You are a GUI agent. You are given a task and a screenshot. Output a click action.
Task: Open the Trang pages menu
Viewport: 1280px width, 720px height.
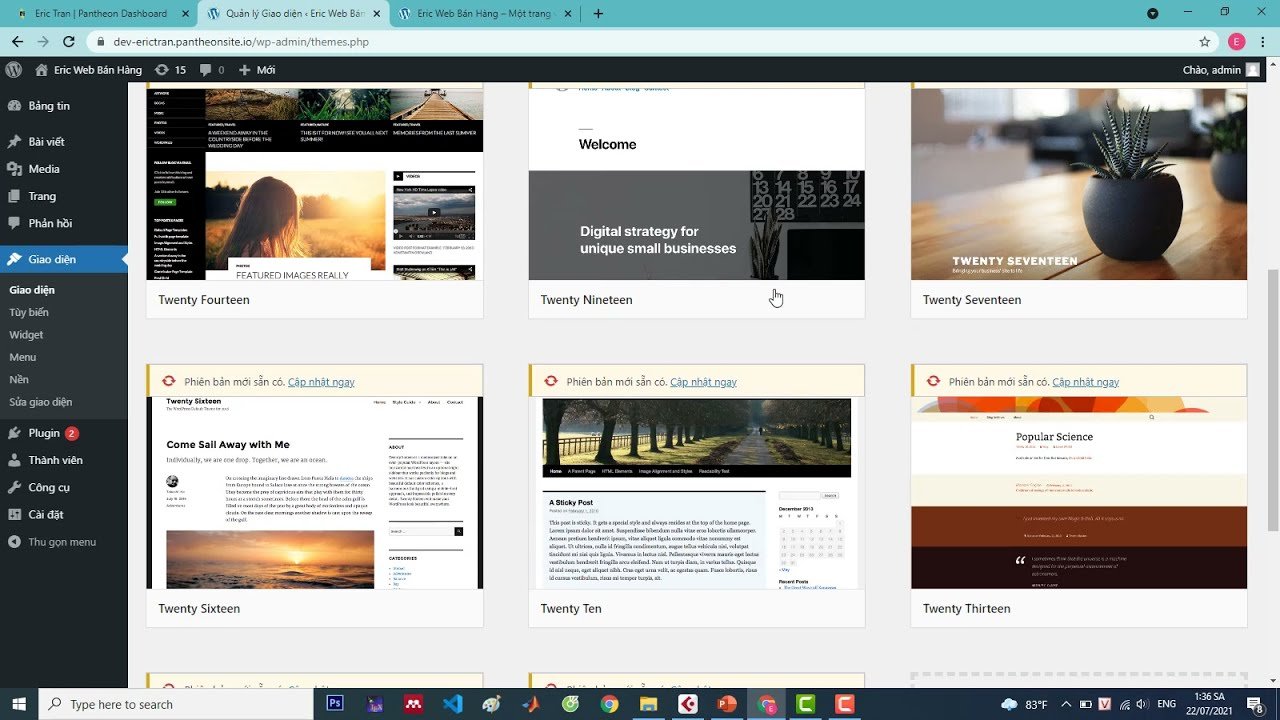pyautogui.click(x=64, y=196)
